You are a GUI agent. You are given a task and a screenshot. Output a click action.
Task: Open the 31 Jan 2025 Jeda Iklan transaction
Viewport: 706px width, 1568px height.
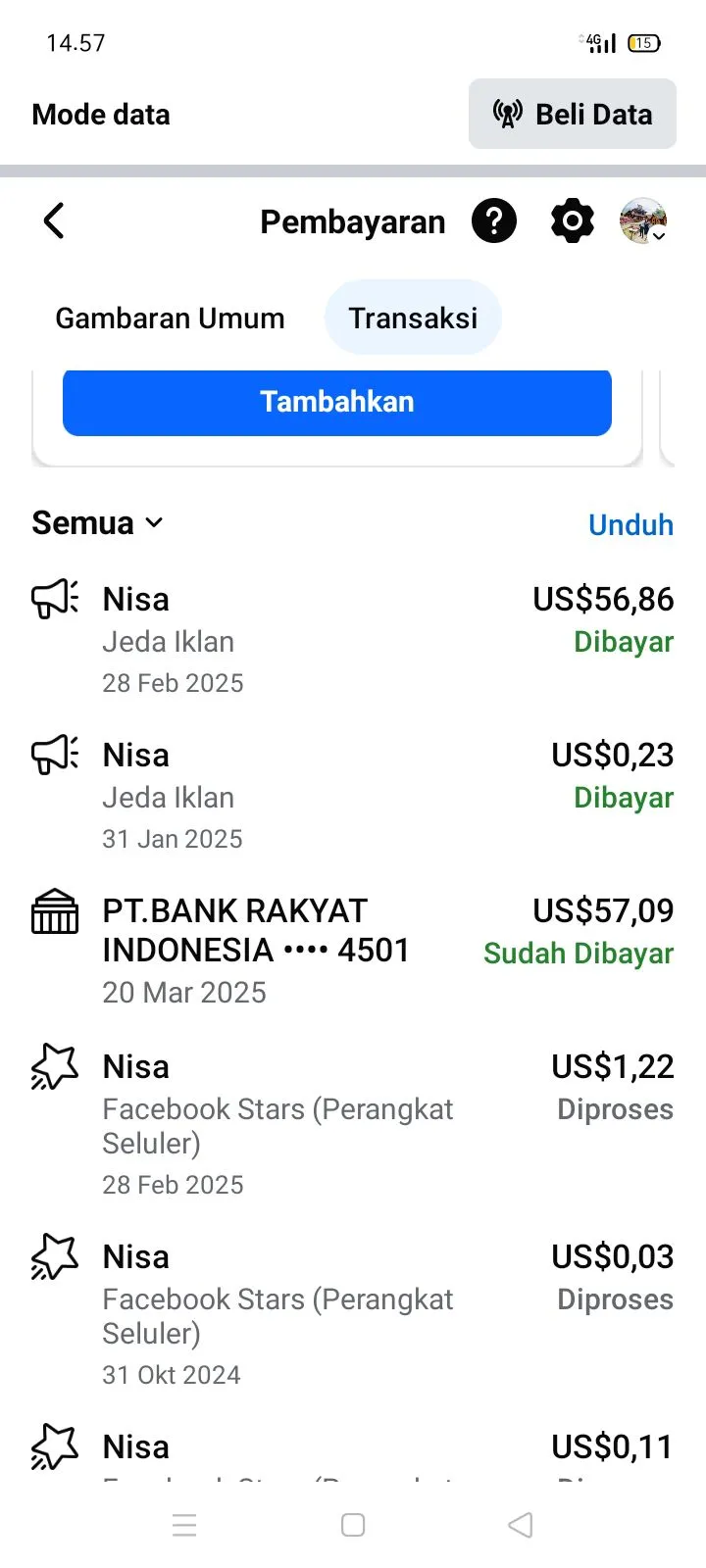(x=294, y=796)
